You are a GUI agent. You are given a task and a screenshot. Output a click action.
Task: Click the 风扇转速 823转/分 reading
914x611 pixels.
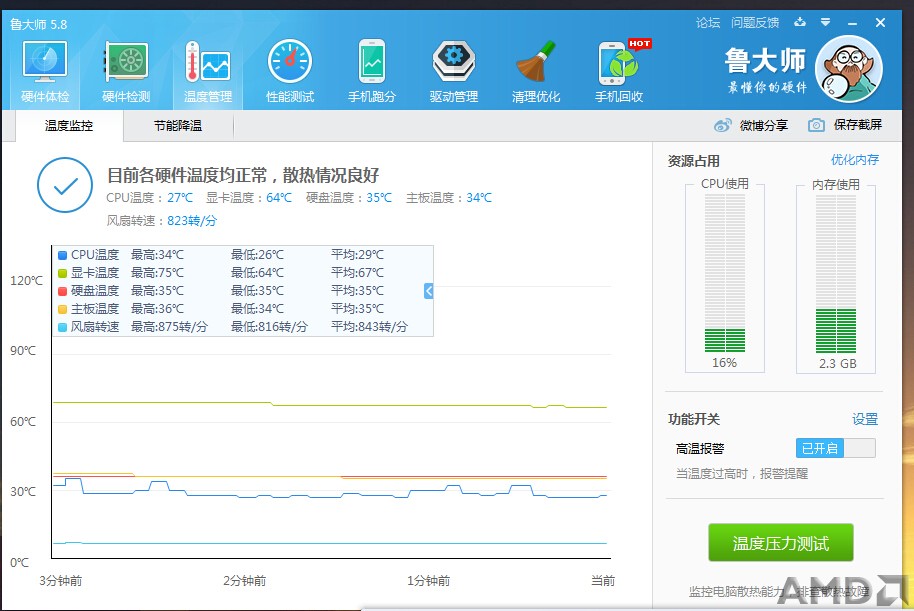161,220
